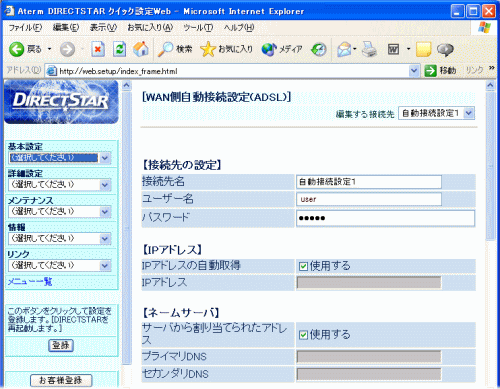Expand the メンテナンス dropdown
500x389 pixels.
pos(60,212)
